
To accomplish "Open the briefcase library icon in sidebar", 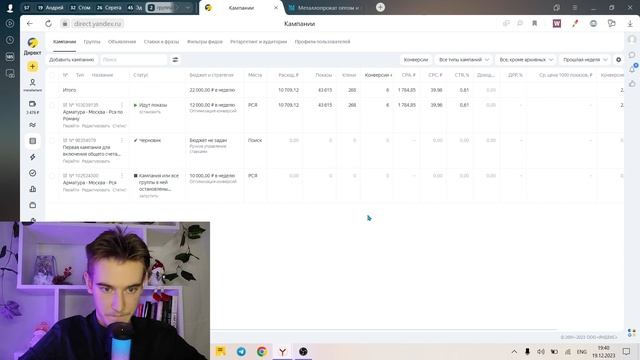I will click(x=33, y=205).
